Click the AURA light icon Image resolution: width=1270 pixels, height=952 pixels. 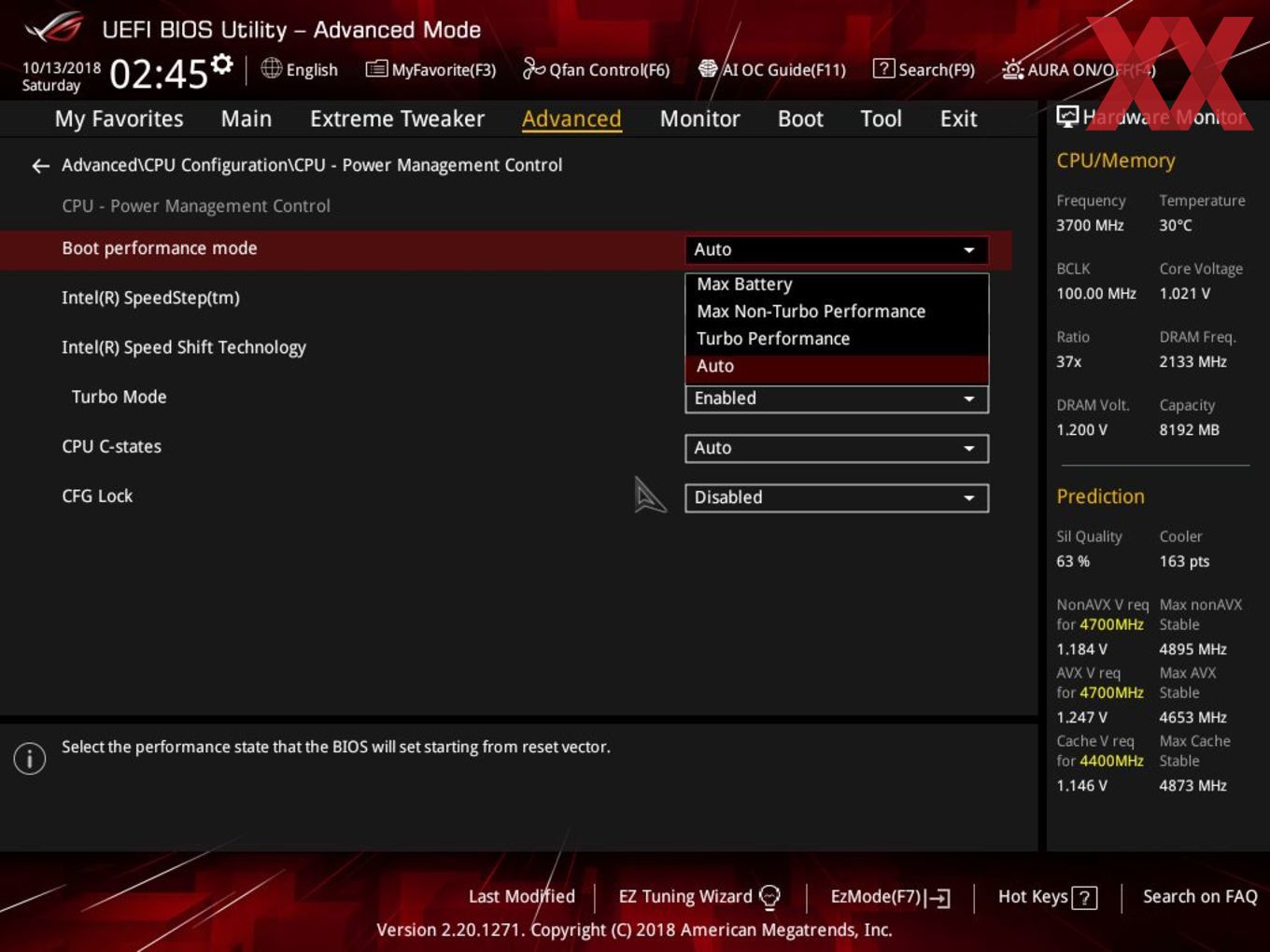[1012, 69]
